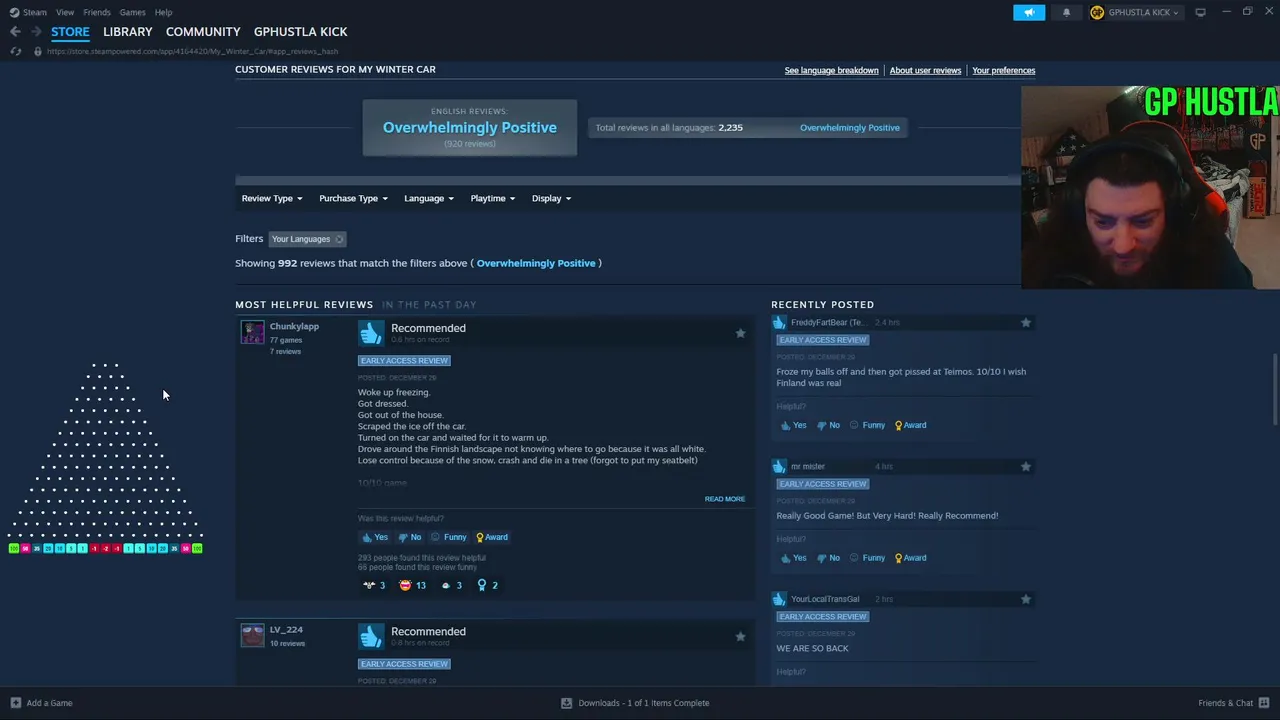Open the Playtime filter dropdown
This screenshot has height=720, width=1280.
(x=493, y=198)
